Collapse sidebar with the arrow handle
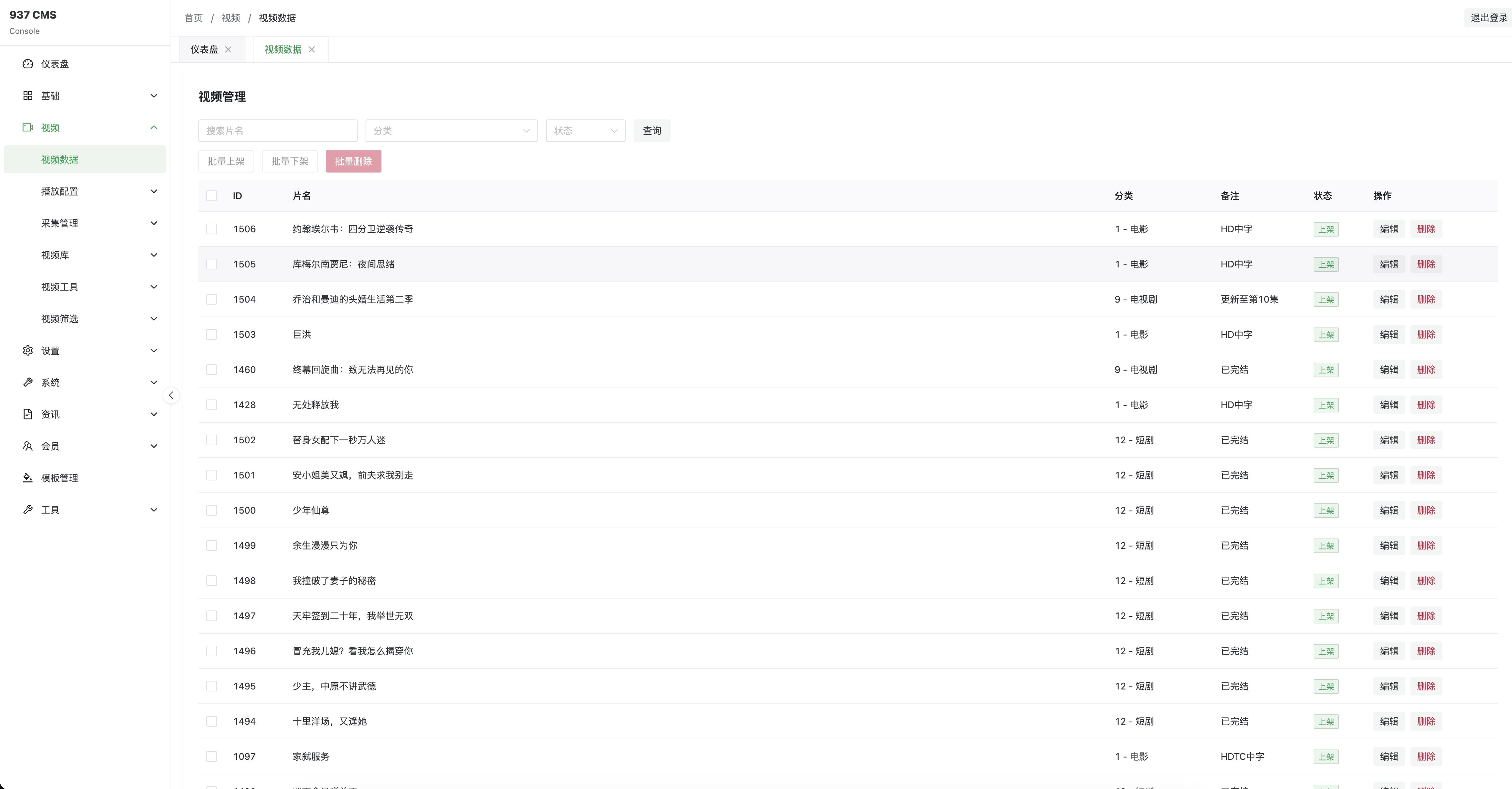 [x=171, y=395]
